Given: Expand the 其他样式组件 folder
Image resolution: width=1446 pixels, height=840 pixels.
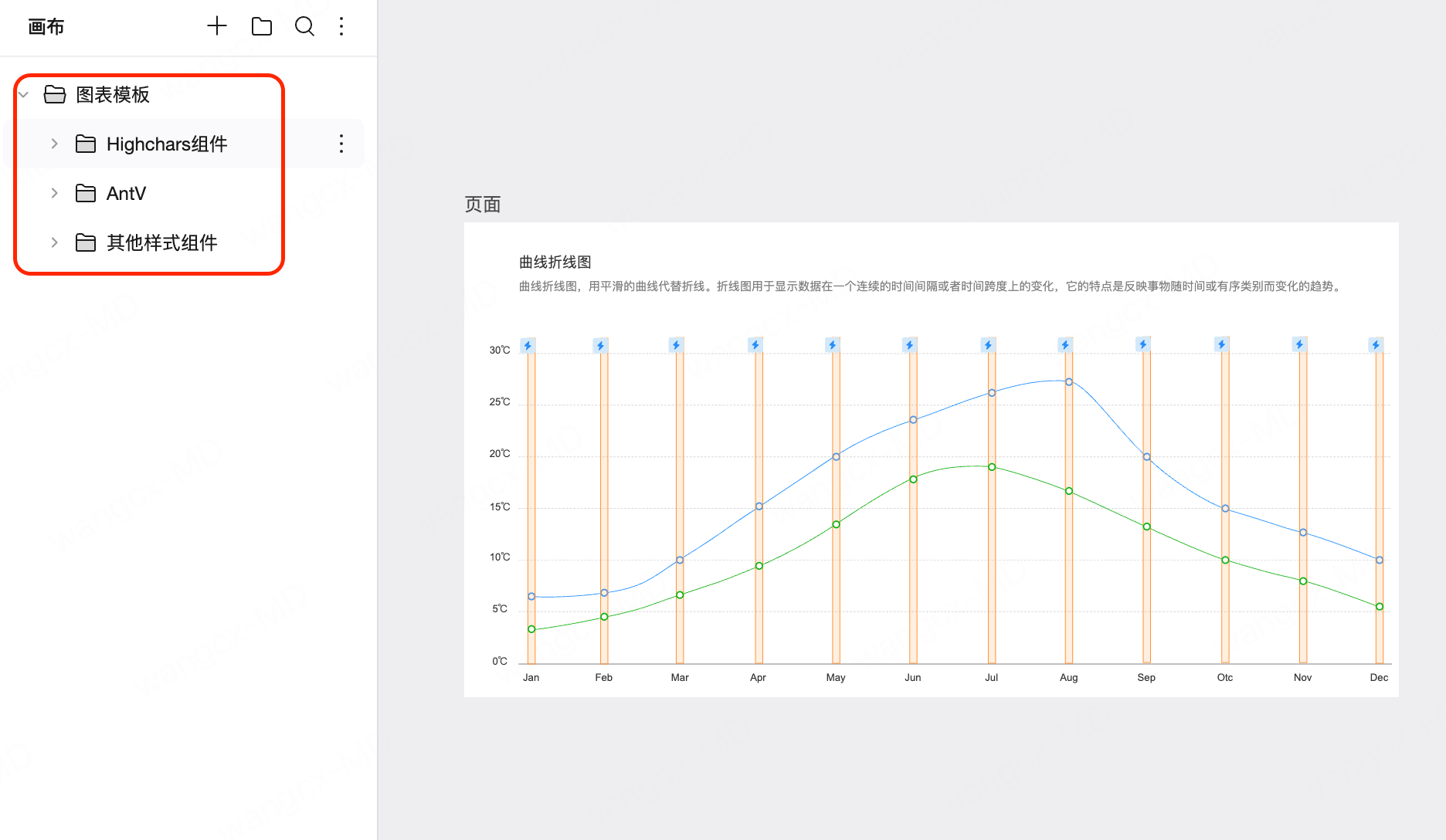Looking at the screenshot, I should click(x=54, y=242).
